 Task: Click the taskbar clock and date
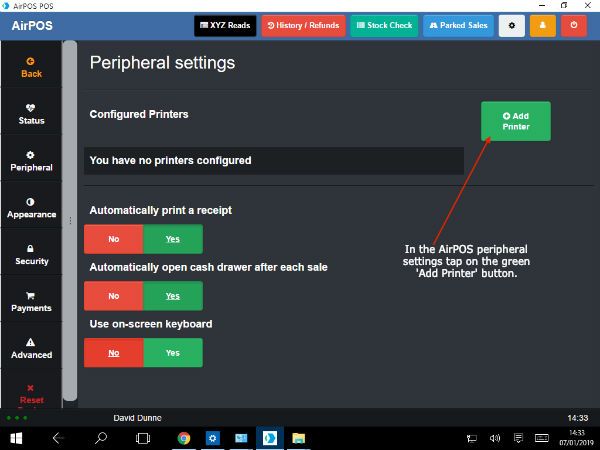click(x=576, y=438)
